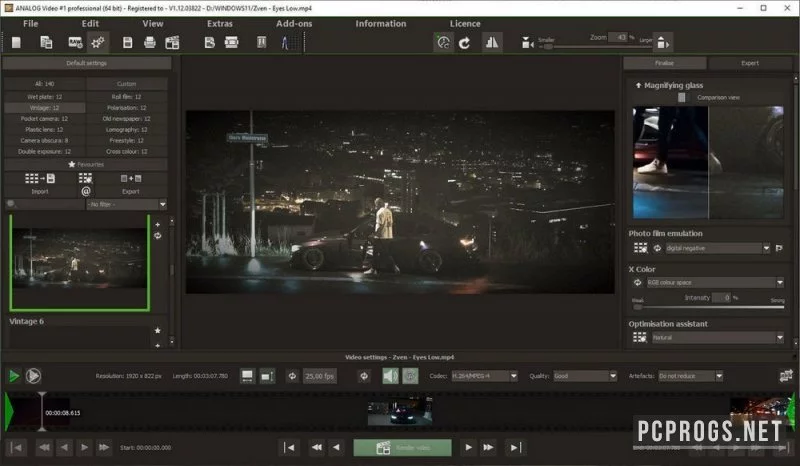Open the View menu

(x=153, y=23)
